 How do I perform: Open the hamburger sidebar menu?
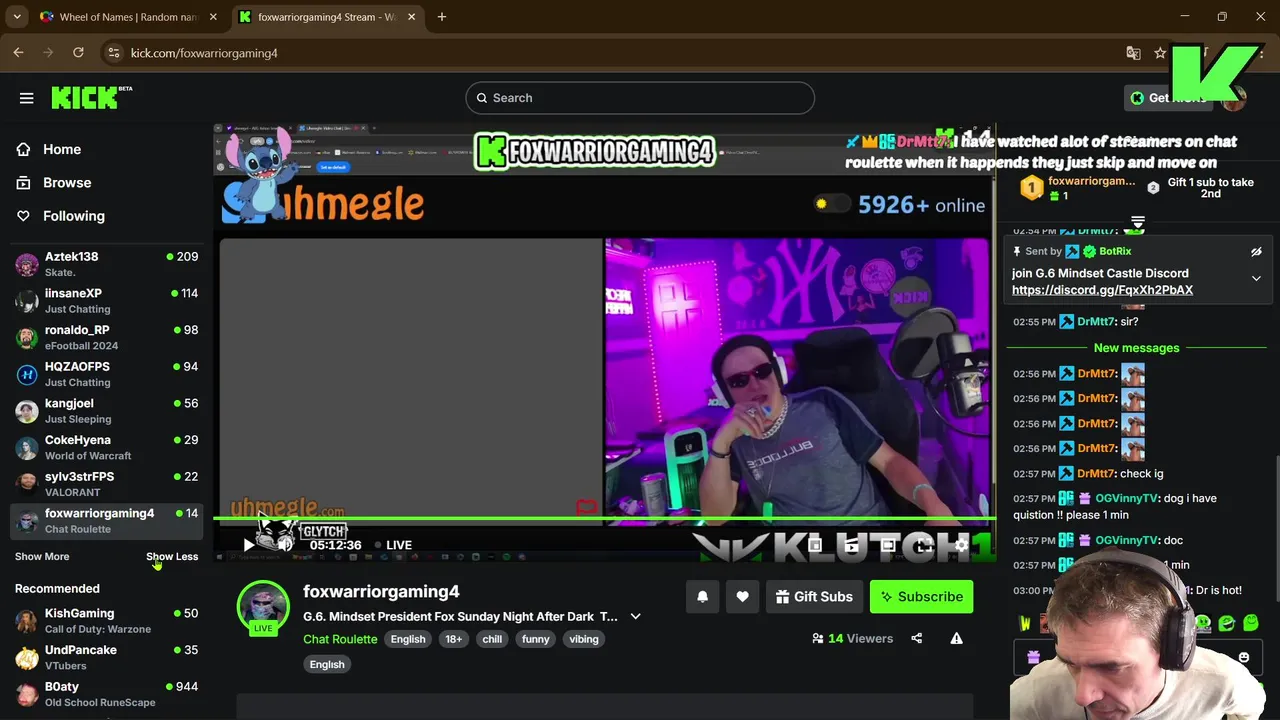pyautogui.click(x=27, y=98)
